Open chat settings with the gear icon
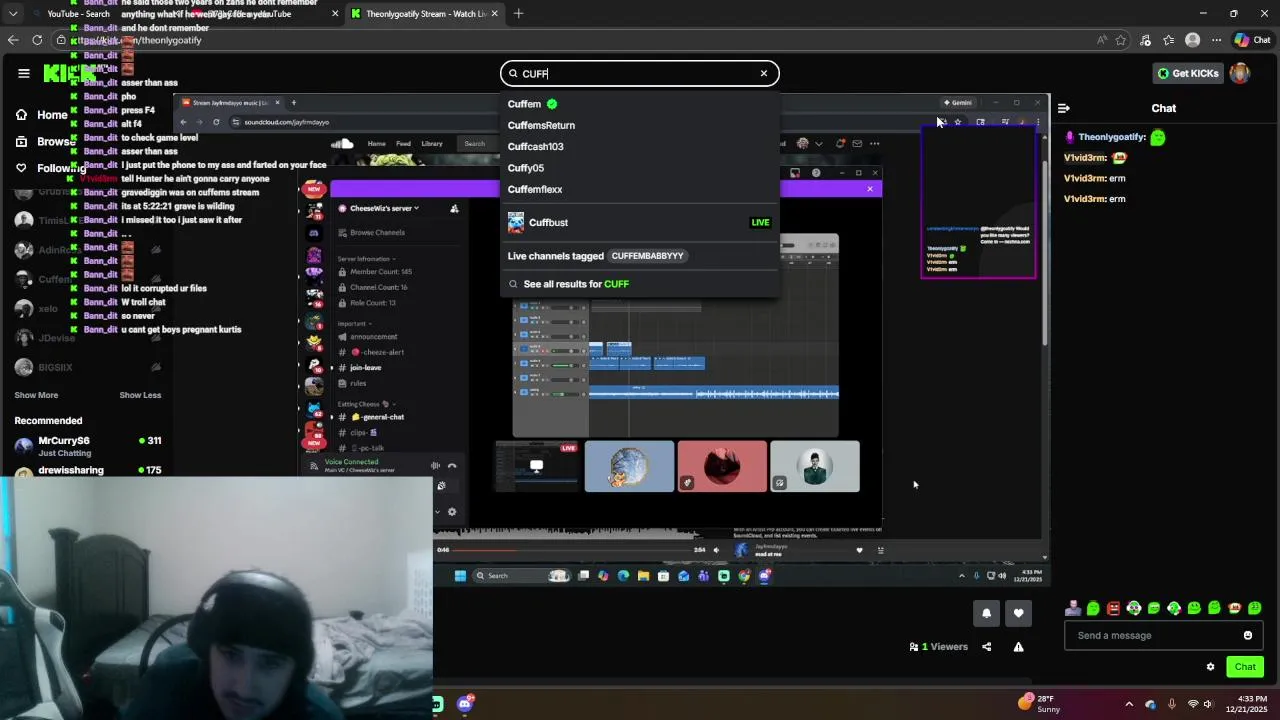Viewport: 1280px width, 720px height. point(1210,667)
